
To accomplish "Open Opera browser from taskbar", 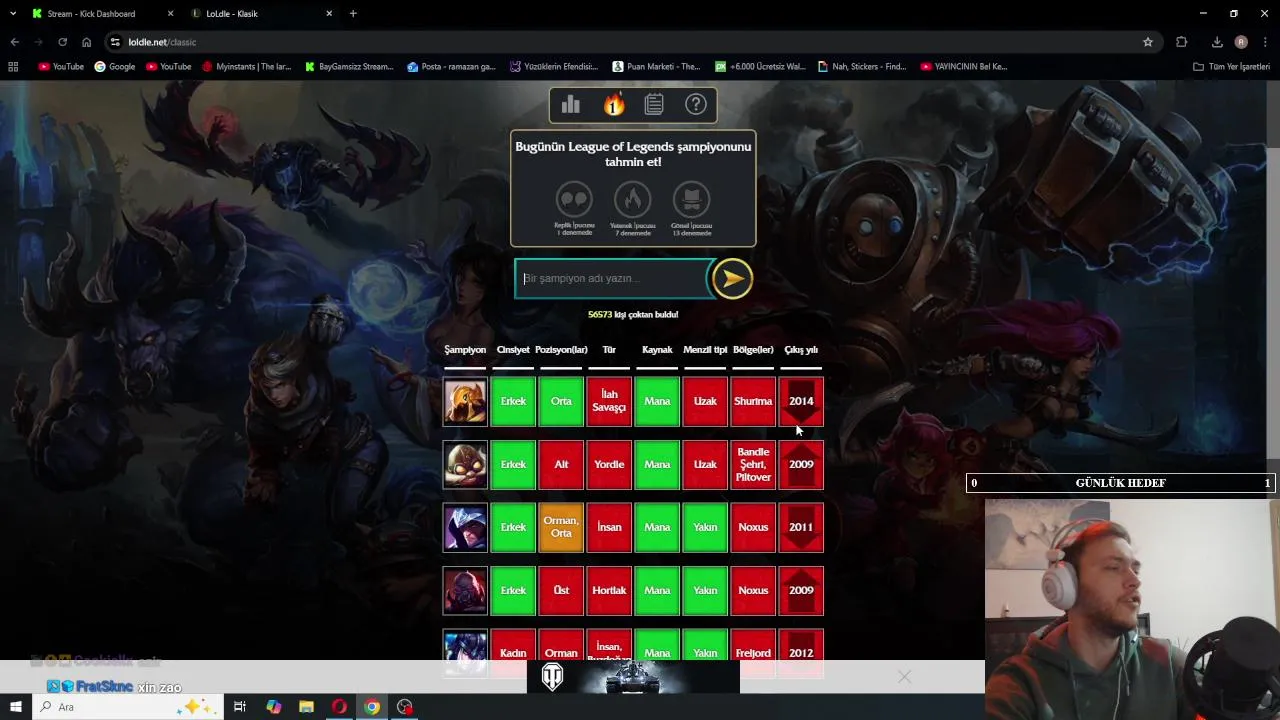I will (339, 707).
